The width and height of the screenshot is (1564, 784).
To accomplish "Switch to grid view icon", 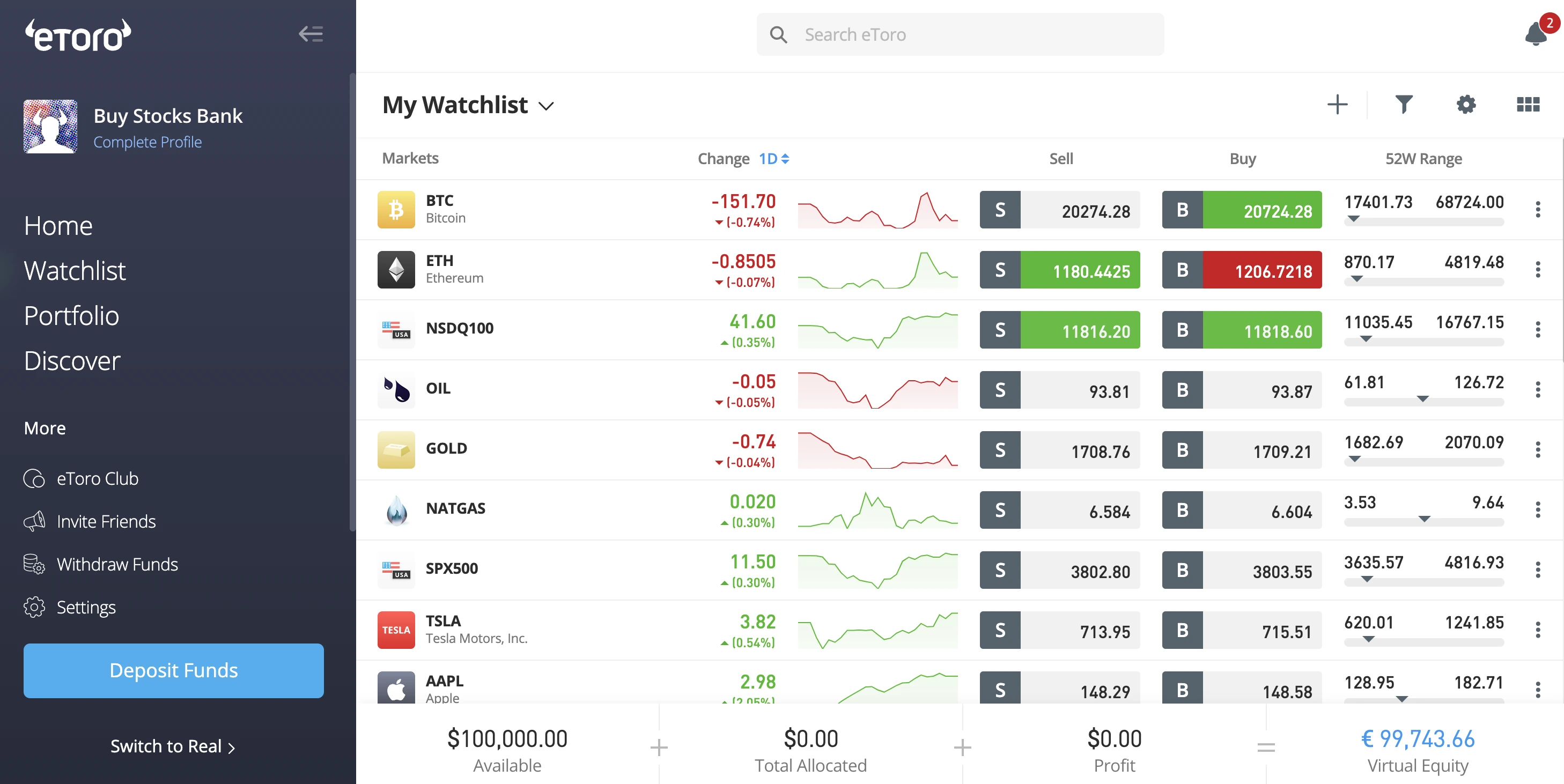I will click(x=1528, y=105).
